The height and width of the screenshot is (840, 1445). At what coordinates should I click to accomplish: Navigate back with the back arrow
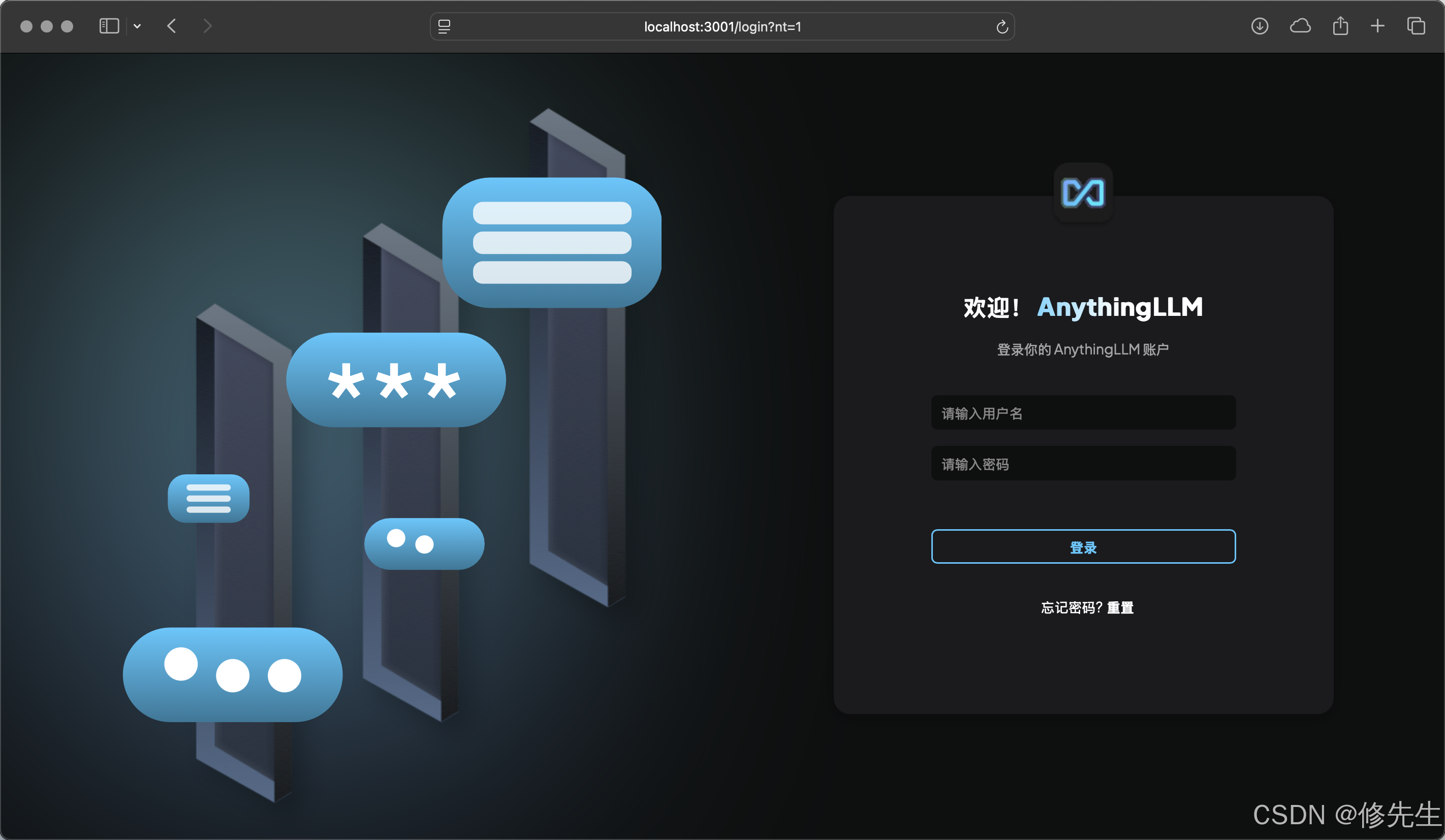171,26
